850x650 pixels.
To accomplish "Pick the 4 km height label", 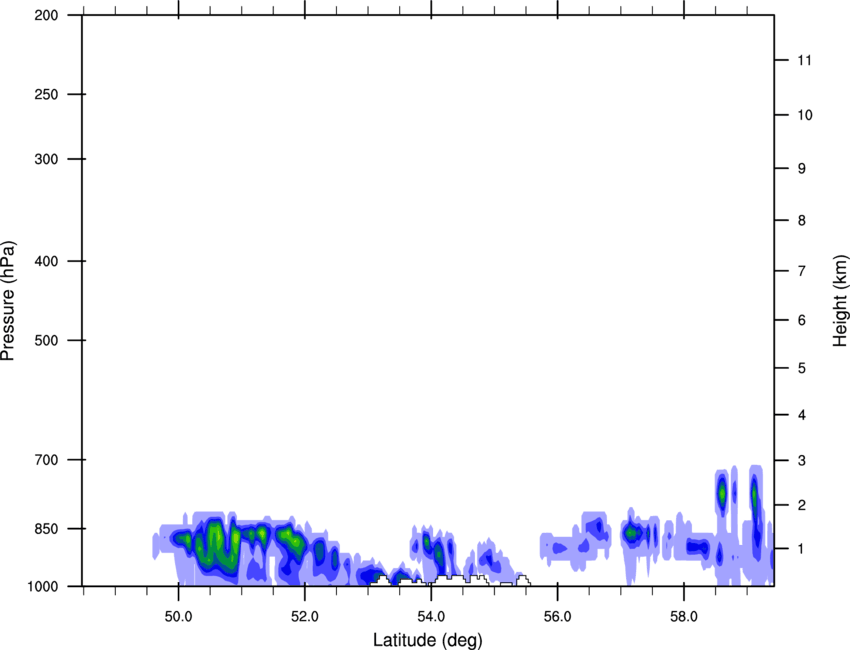I will point(802,415).
